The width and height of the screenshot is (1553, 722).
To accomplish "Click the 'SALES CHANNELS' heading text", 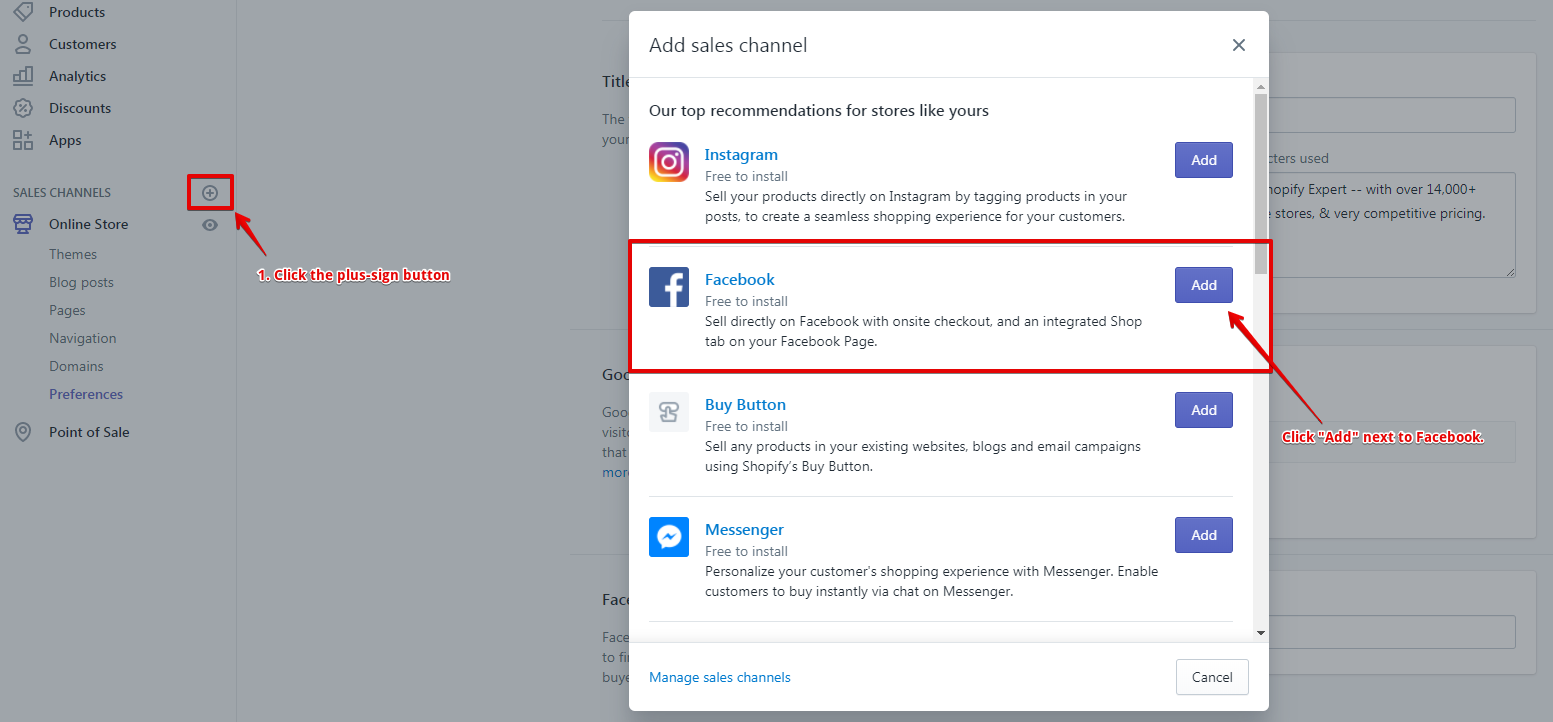I will click(x=62, y=192).
